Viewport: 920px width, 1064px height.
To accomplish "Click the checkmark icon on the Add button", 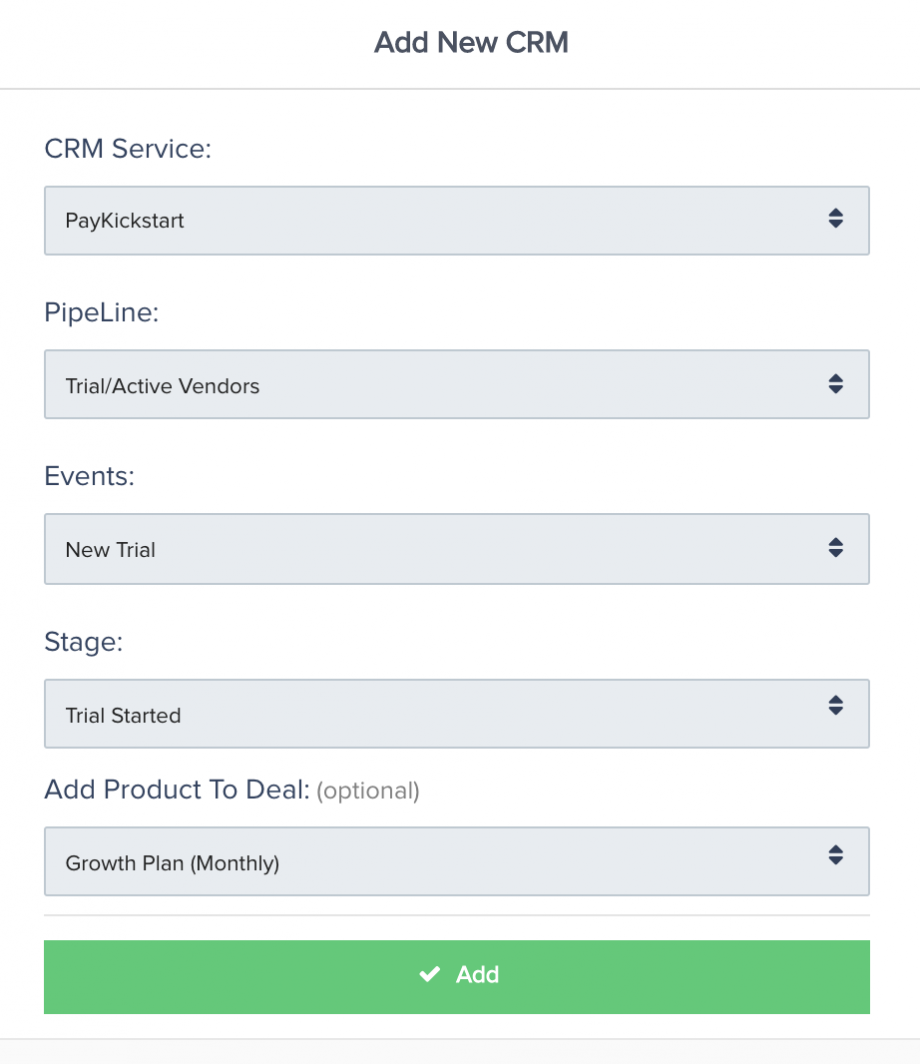I will click(430, 975).
